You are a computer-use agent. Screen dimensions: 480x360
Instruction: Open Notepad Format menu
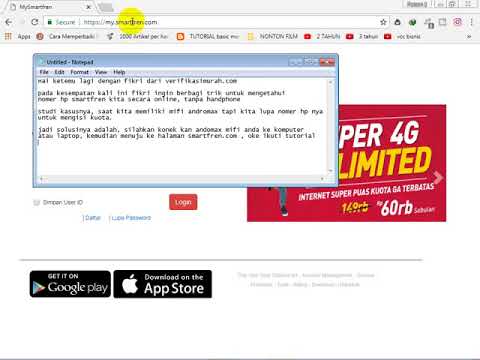(79, 72)
